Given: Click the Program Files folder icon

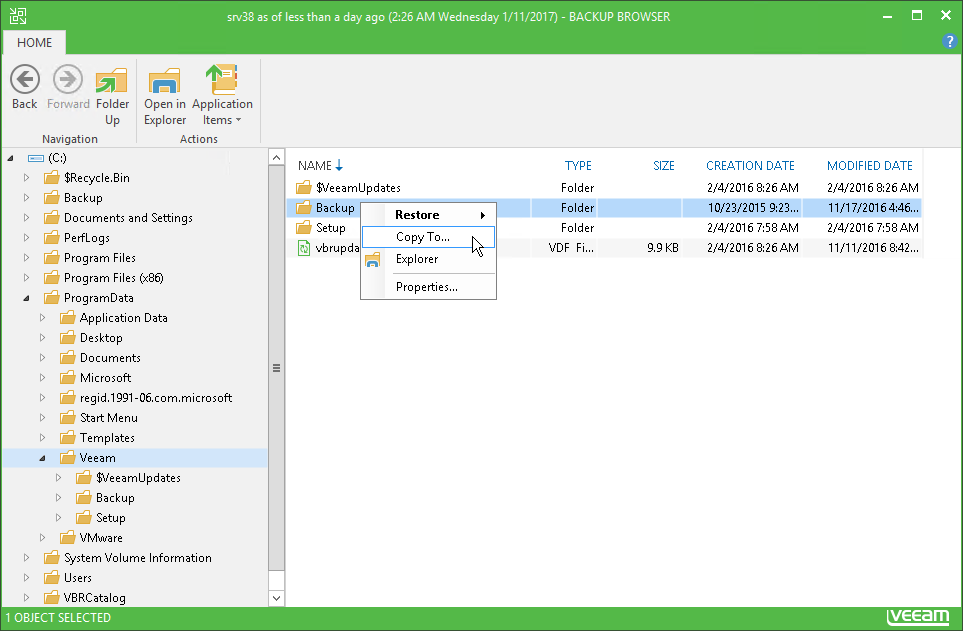Looking at the screenshot, I should tap(52, 258).
